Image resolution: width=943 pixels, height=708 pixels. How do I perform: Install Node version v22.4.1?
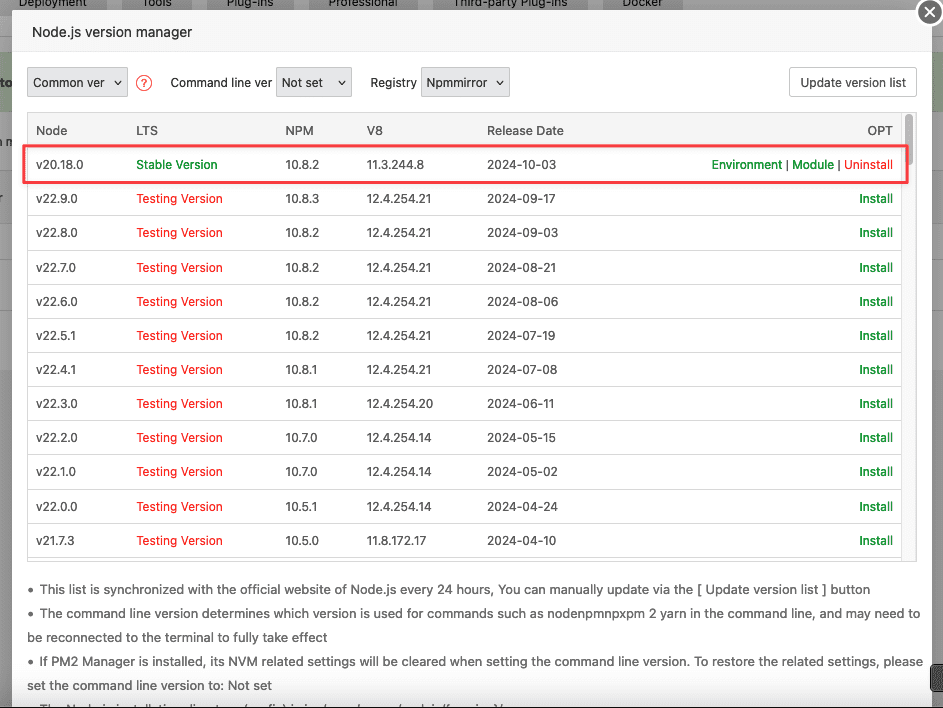876,370
